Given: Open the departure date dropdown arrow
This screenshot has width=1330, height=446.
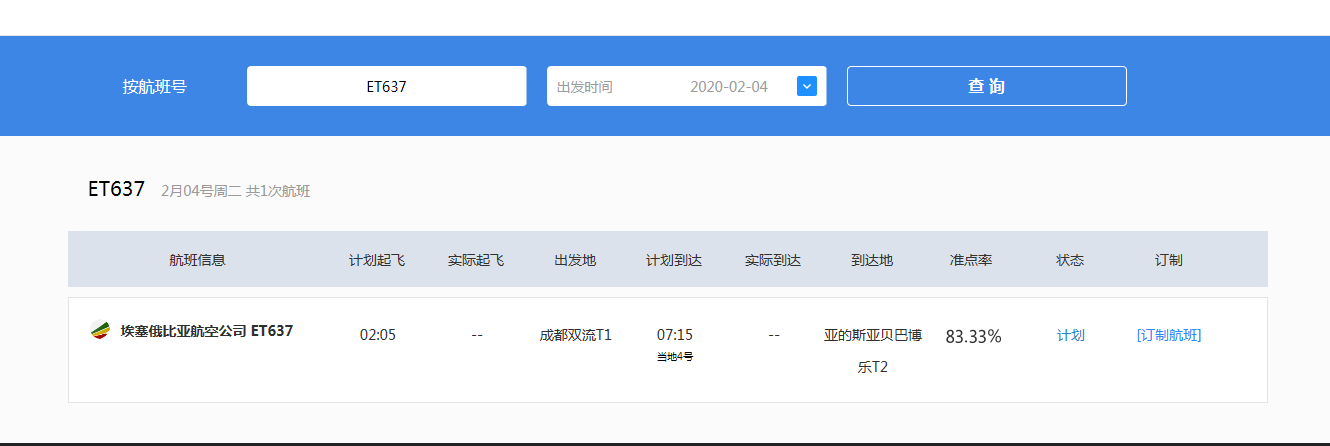Looking at the screenshot, I should click(807, 86).
